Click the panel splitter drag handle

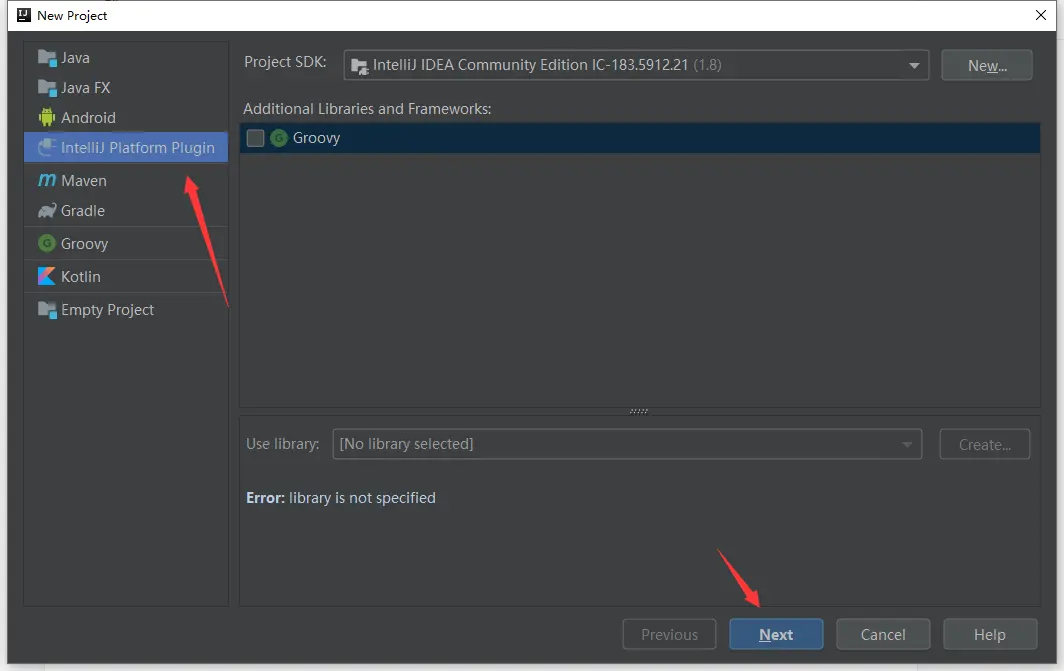[x=639, y=411]
